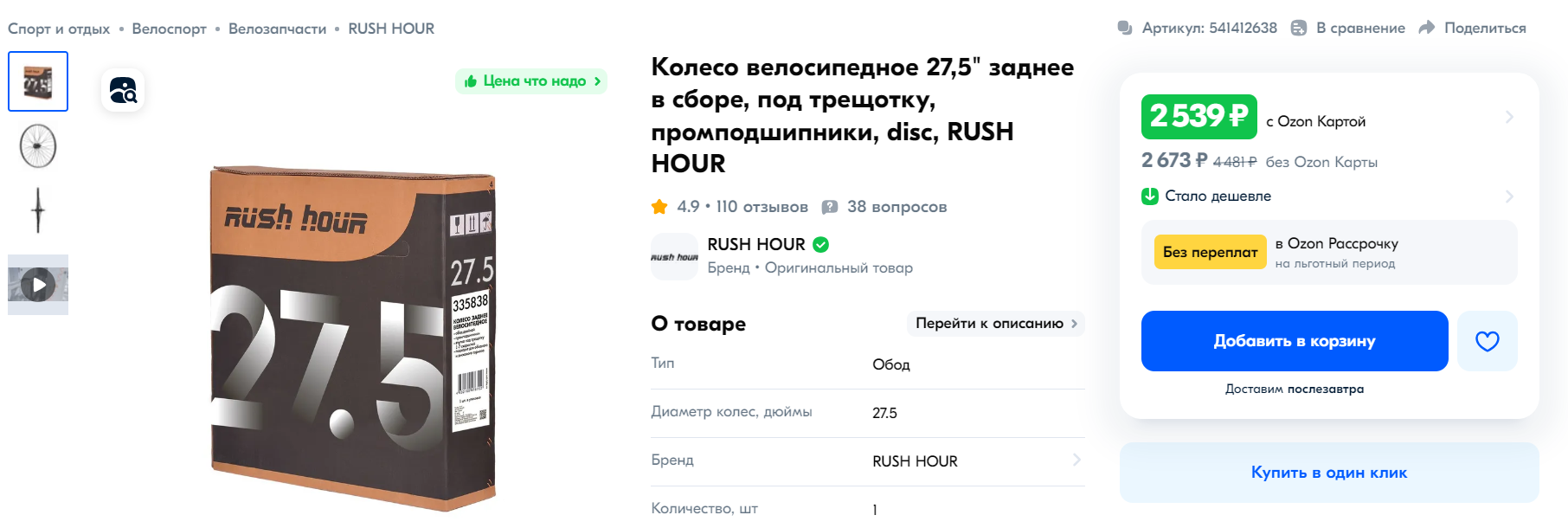
Task: Expand the Ozon Card price chevron
Action: click(x=1509, y=117)
